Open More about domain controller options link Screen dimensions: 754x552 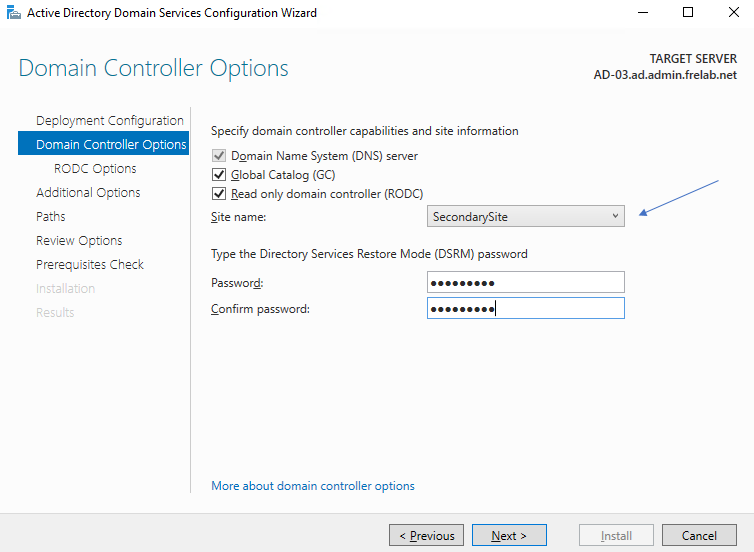(x=313, y=486)
